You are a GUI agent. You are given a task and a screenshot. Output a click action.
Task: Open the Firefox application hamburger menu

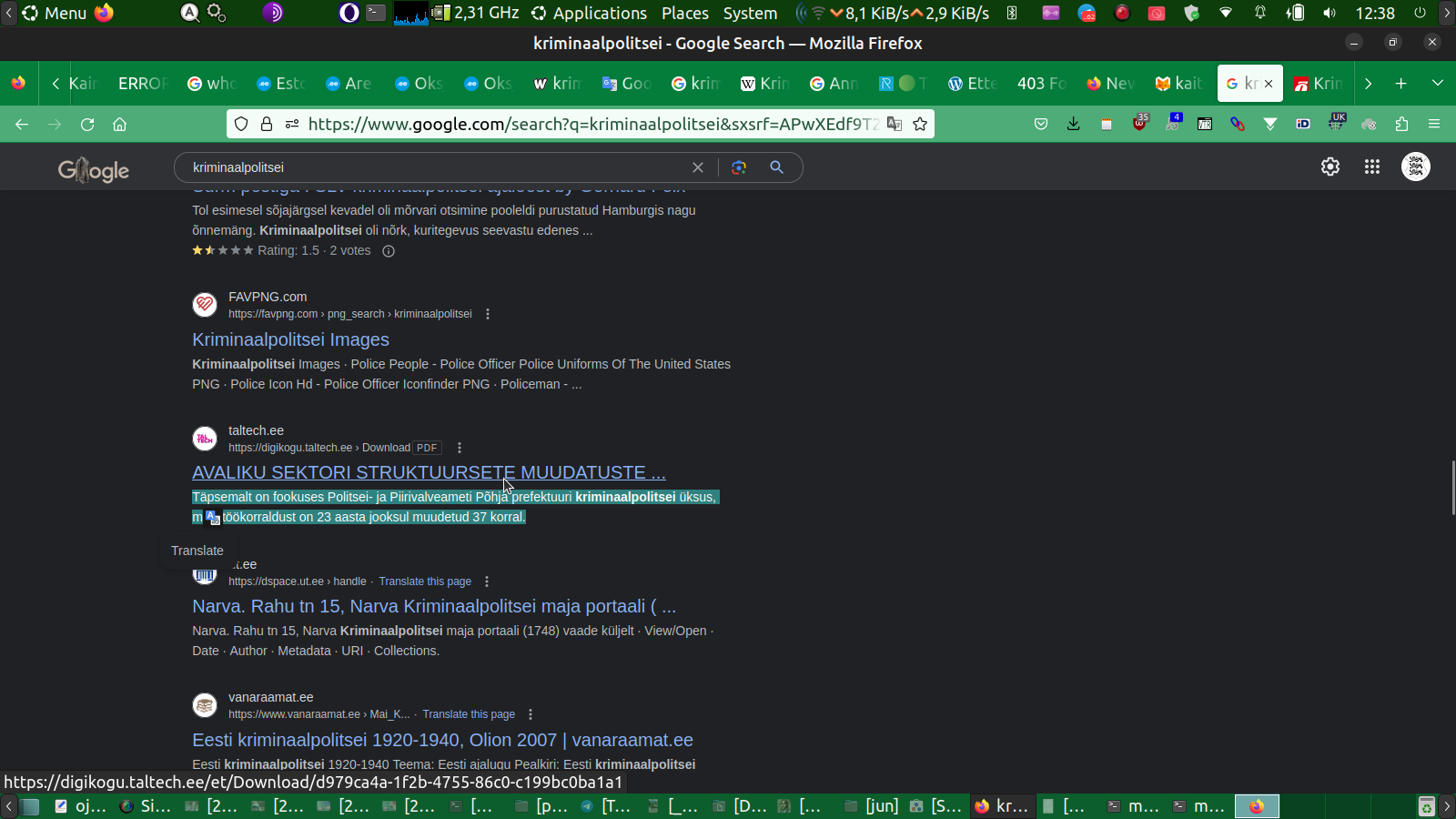tap(1434, 125)
